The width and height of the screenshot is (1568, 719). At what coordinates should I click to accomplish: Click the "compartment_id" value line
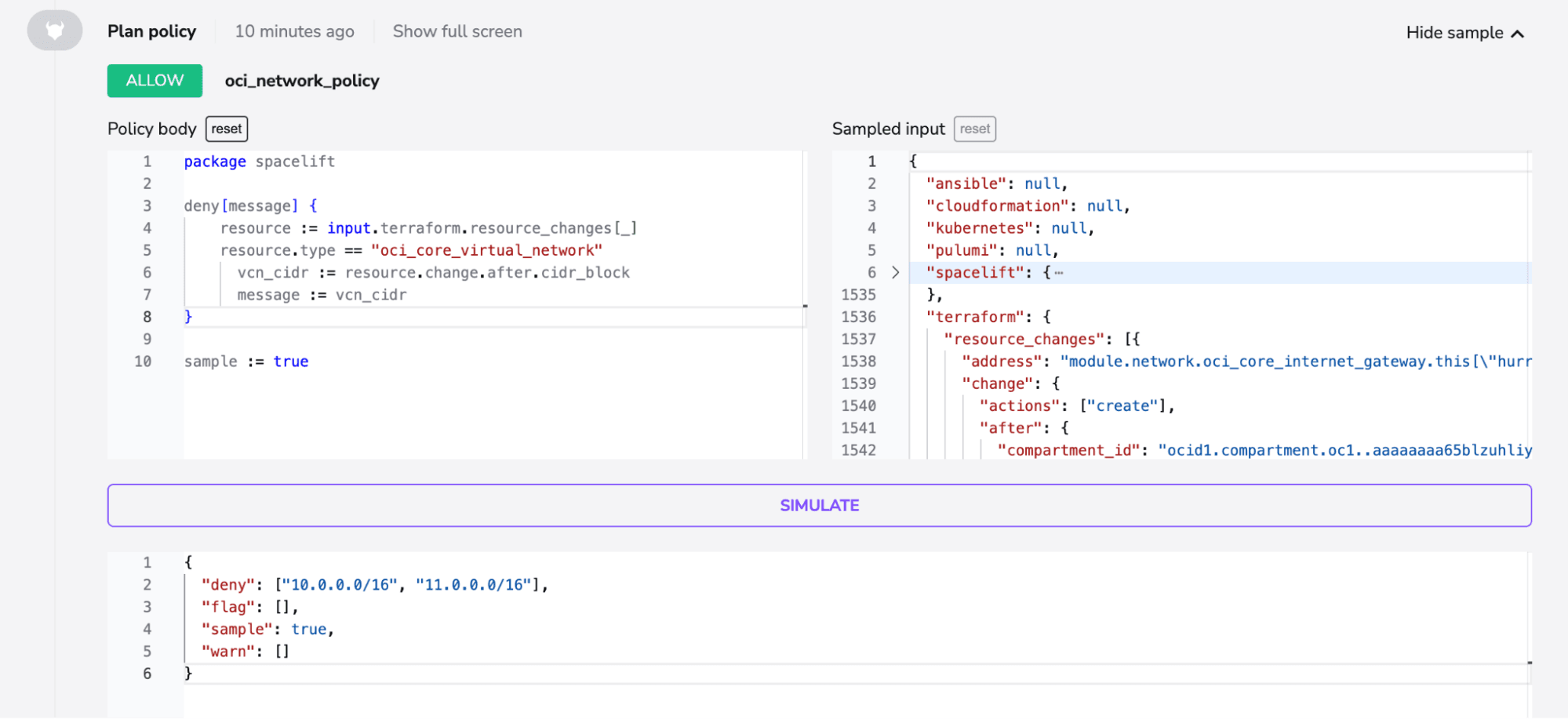pyautogui.click(x=1264, y=450)
